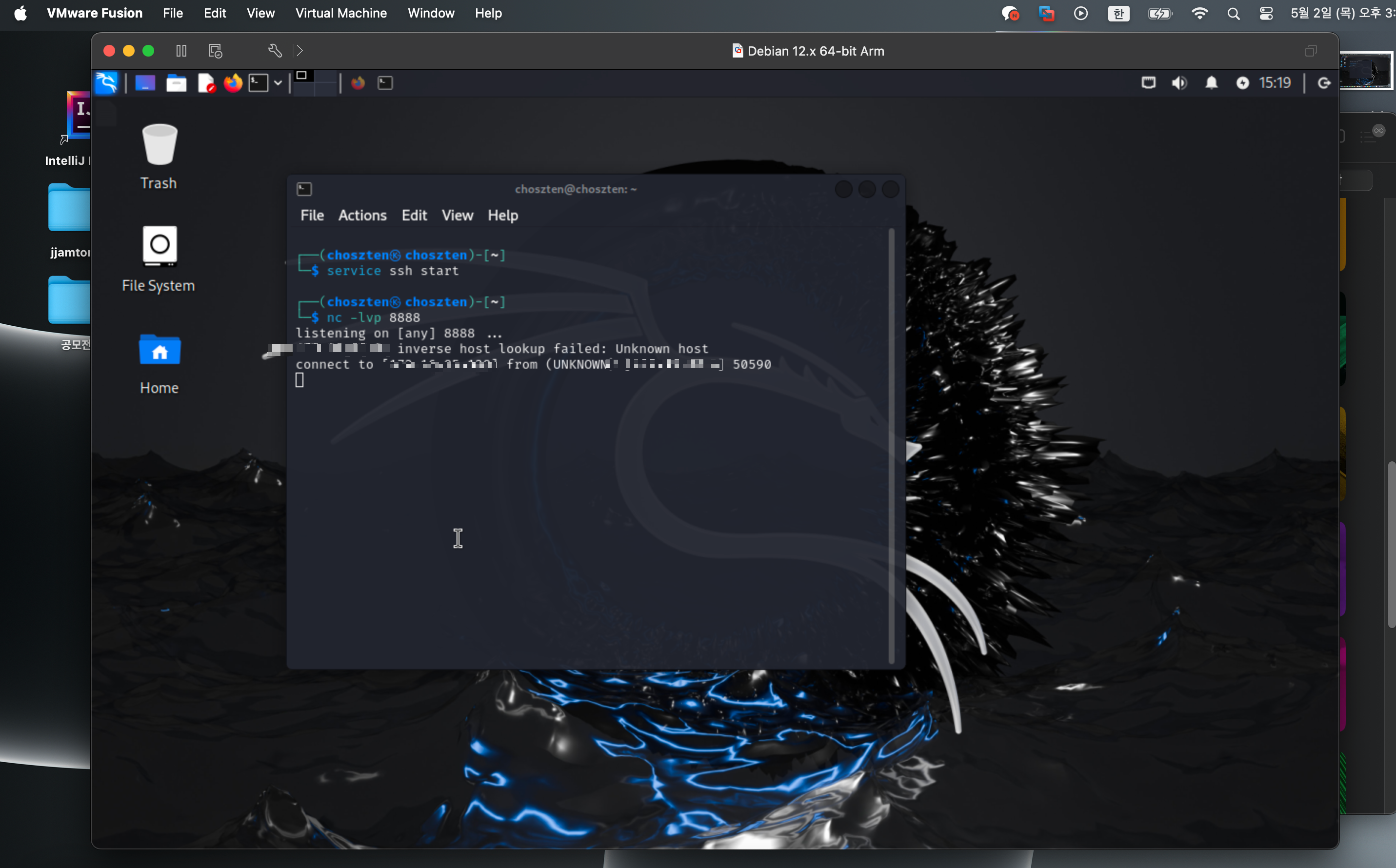Viewport: 1396px width, 868px height.
Task: Pause the virtual machine
Action: point(181,51)
